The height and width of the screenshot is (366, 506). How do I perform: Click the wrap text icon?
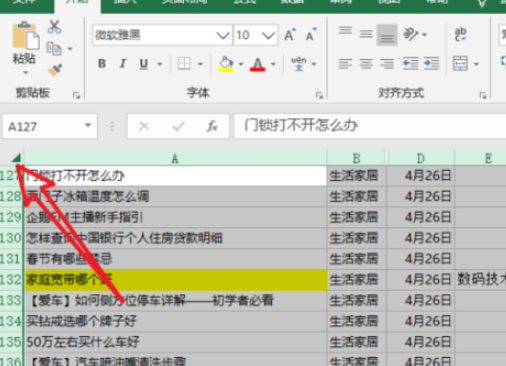point(460,34)
